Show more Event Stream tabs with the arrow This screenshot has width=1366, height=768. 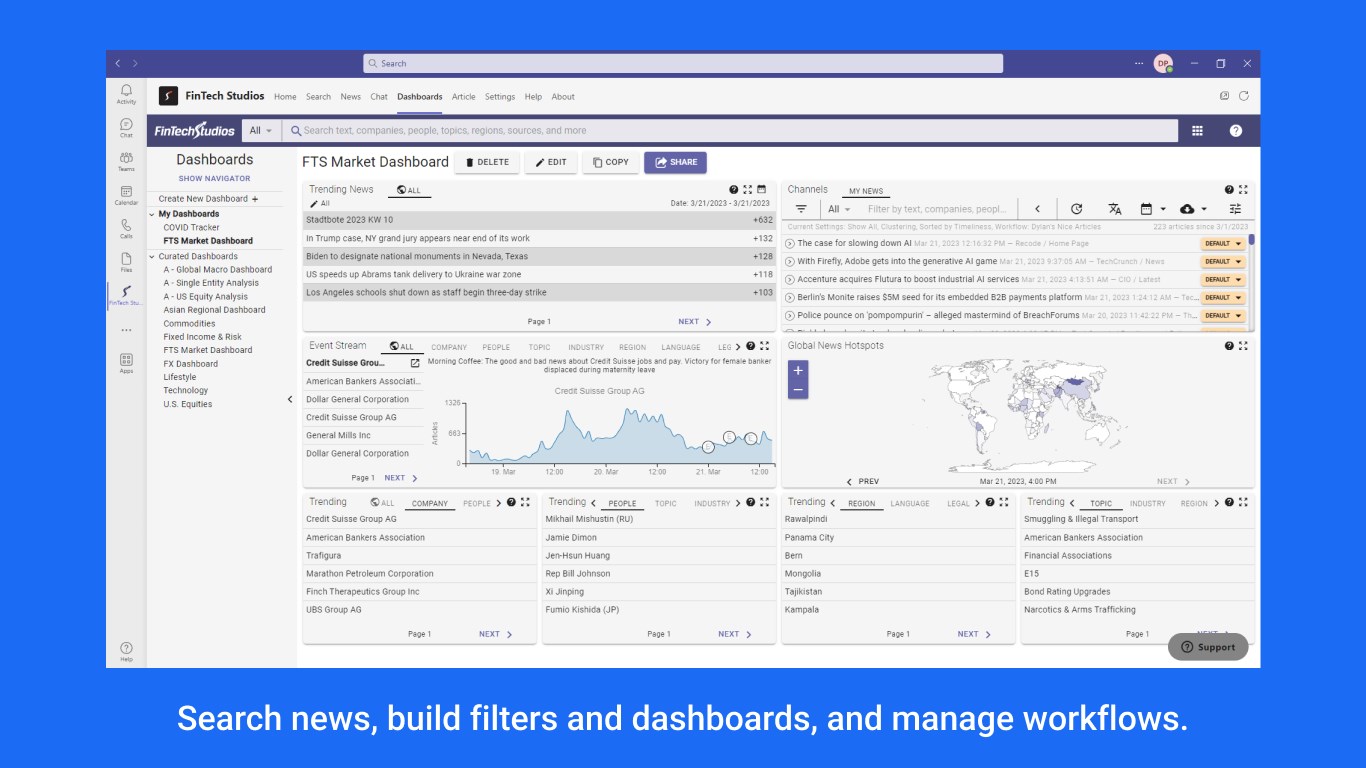click(738, 347)
